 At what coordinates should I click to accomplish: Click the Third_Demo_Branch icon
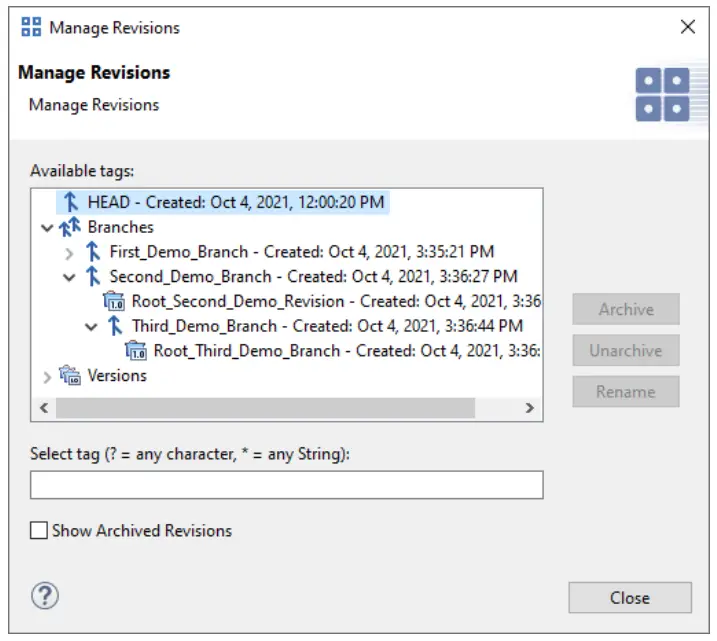coord(115,326)
